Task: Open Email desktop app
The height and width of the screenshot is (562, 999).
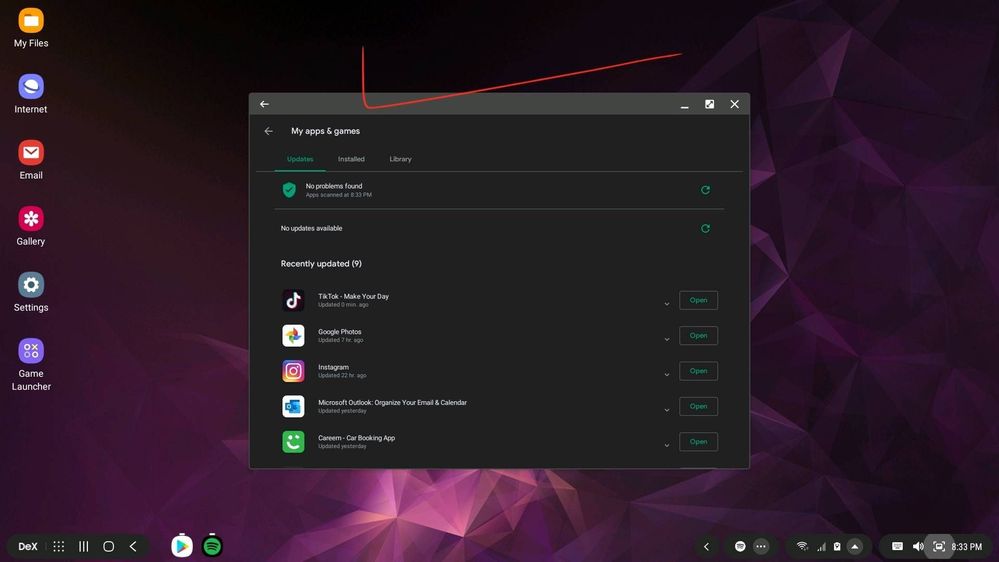Action: 31,160
